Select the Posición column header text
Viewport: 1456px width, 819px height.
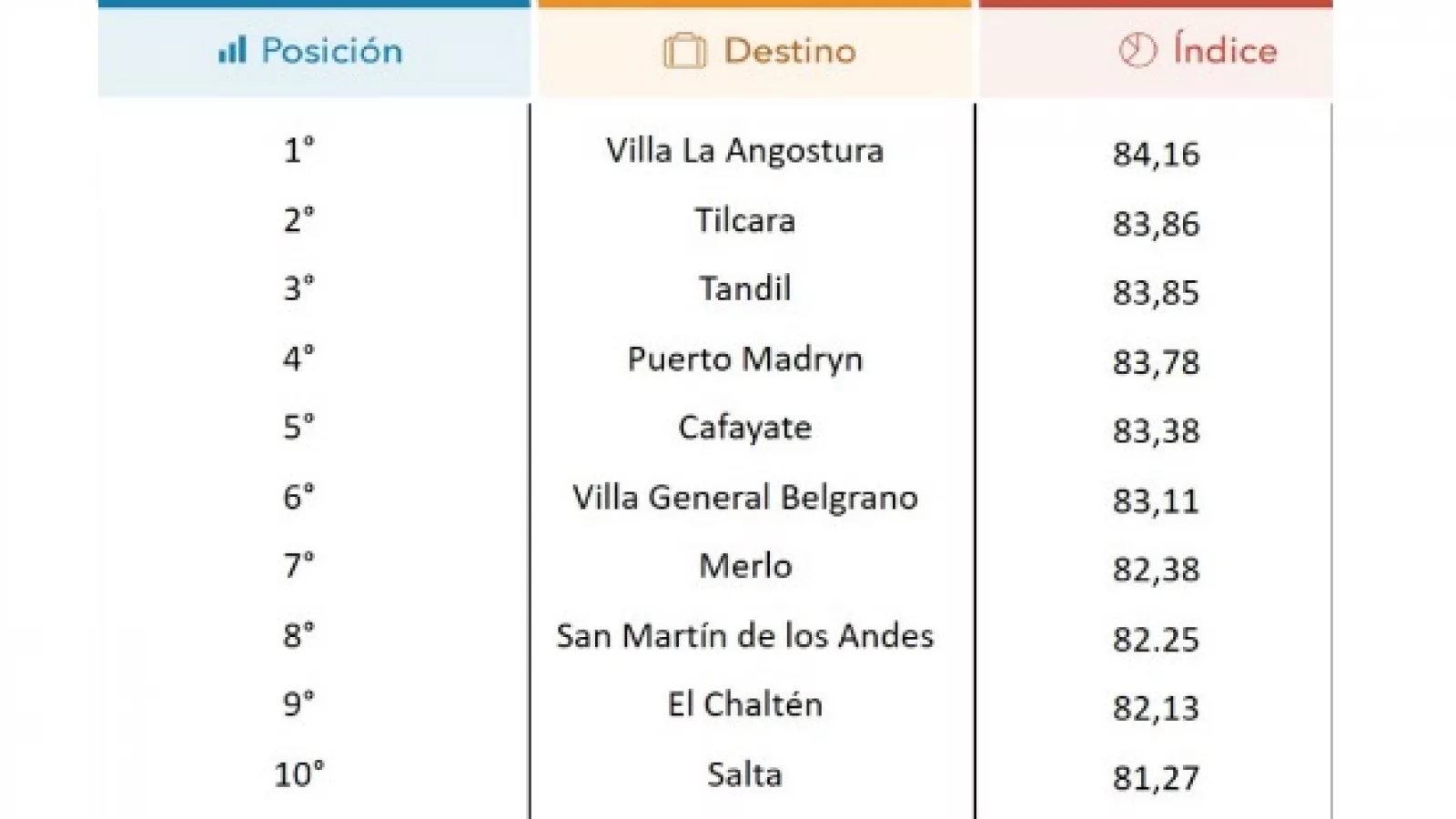[x=331, y=51]
